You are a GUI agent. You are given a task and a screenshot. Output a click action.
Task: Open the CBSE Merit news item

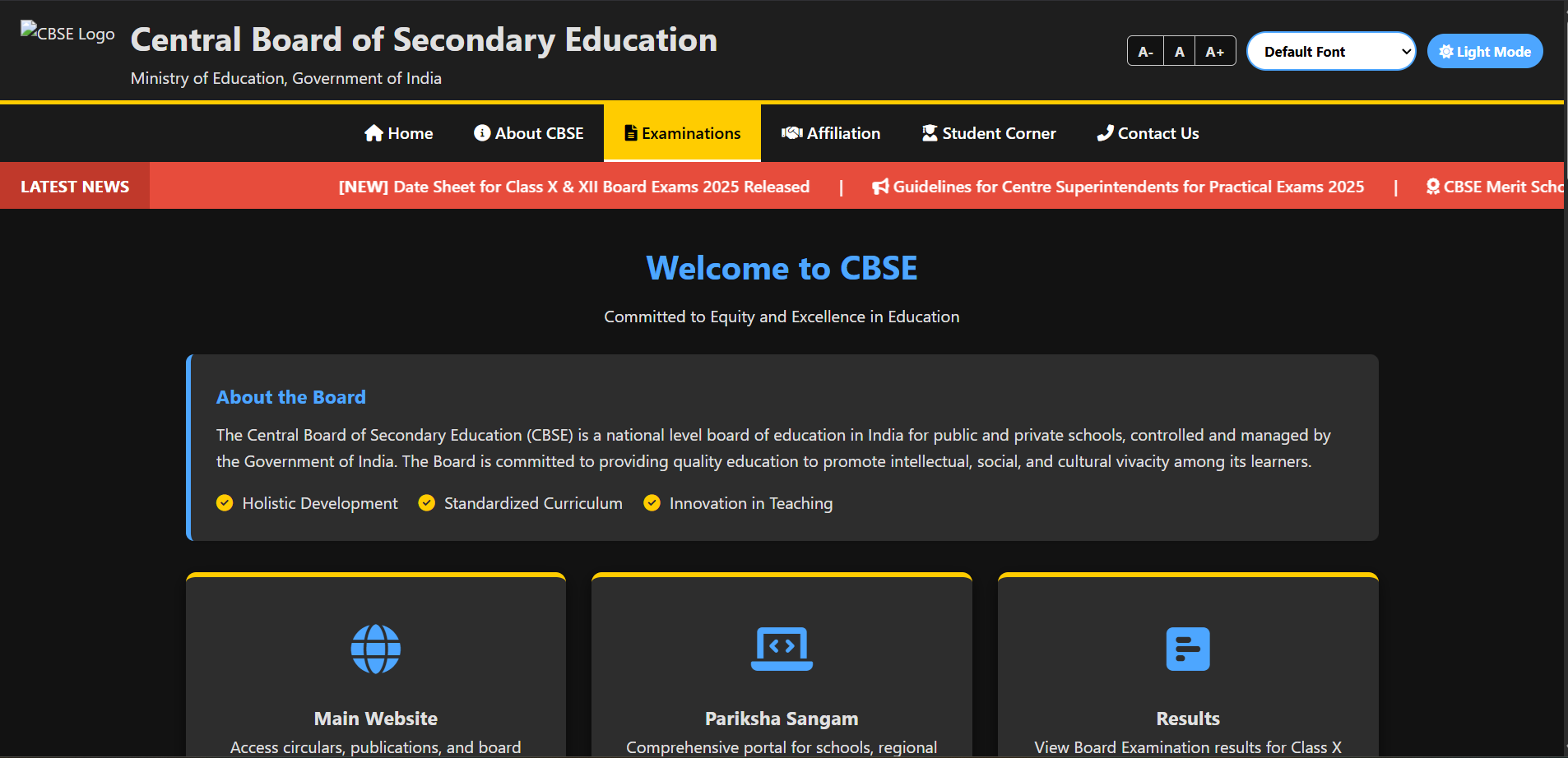pyautogui.click(x=1495, y=187)
